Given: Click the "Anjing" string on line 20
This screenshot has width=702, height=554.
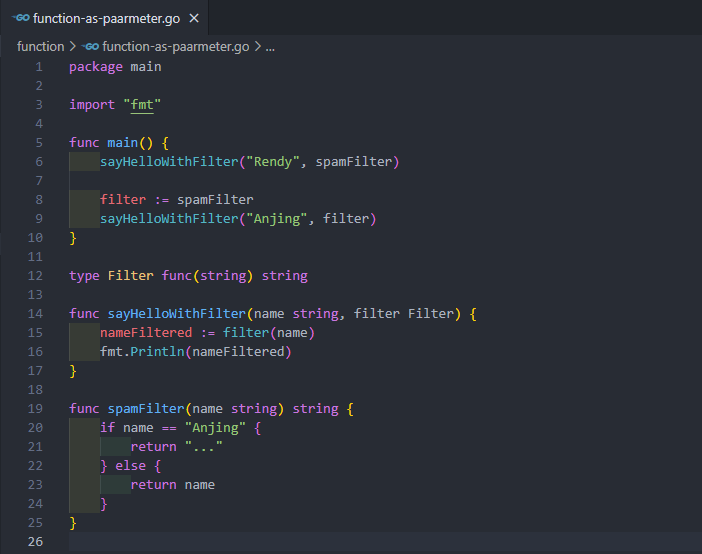Looking at the screenshot, I should pos(215,428).
